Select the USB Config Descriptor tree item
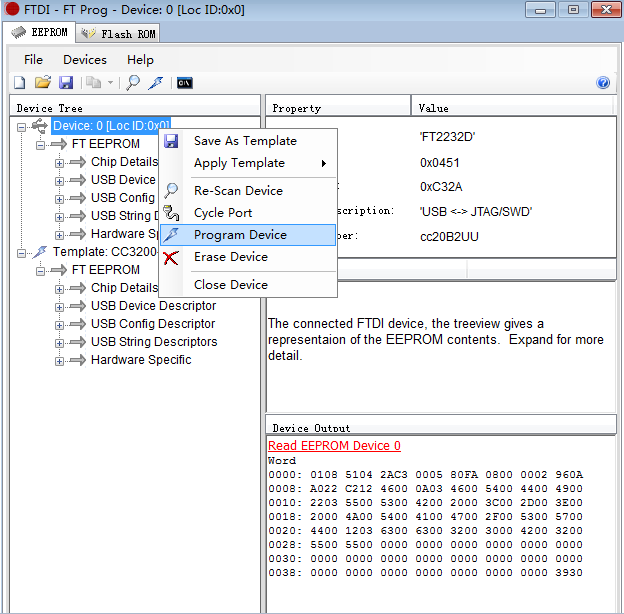 pyautogui.click(x=153, y=324)
